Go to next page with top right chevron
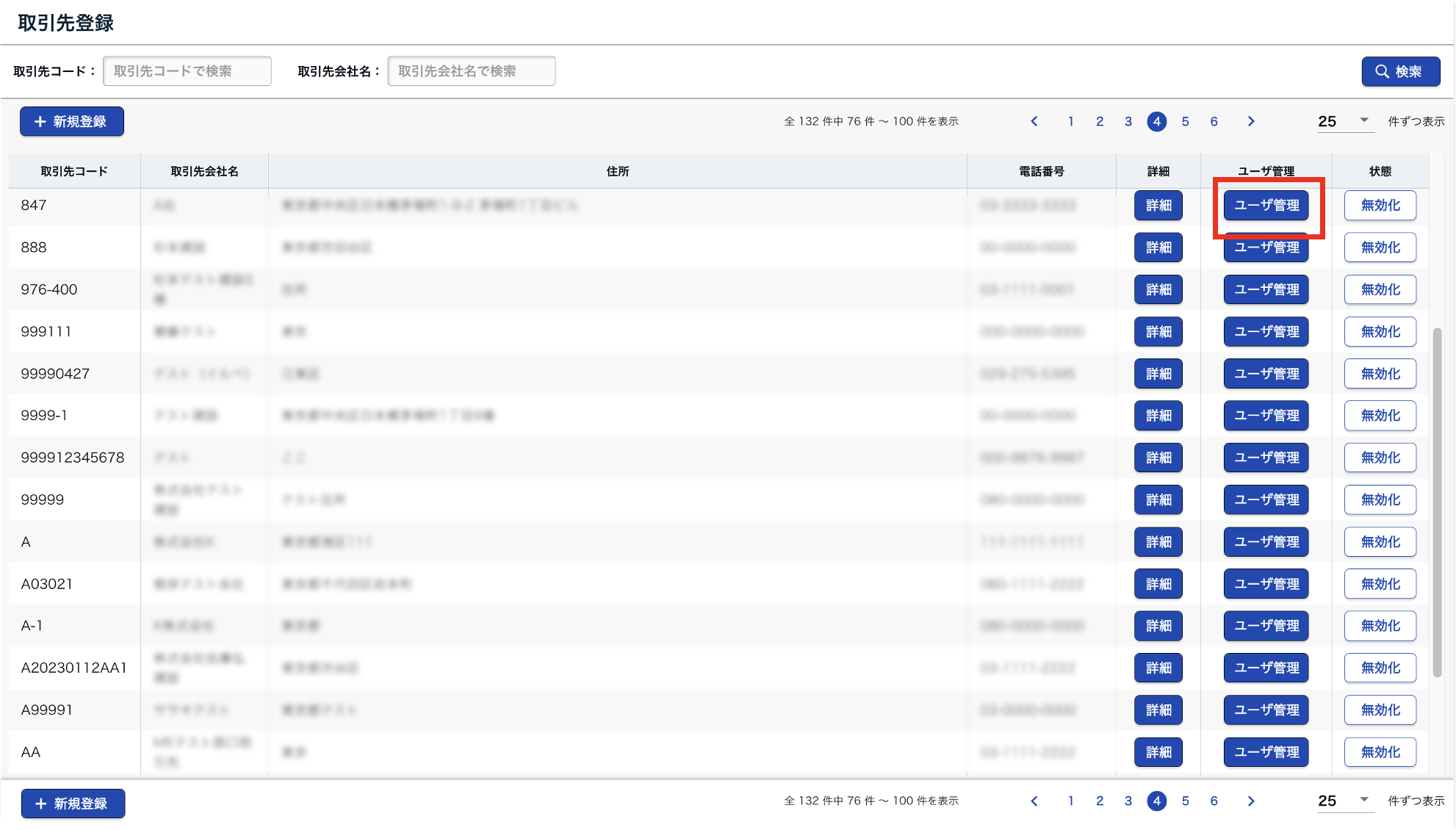This screenshot has width=1456, height=830. click(x=1251, y=121)
